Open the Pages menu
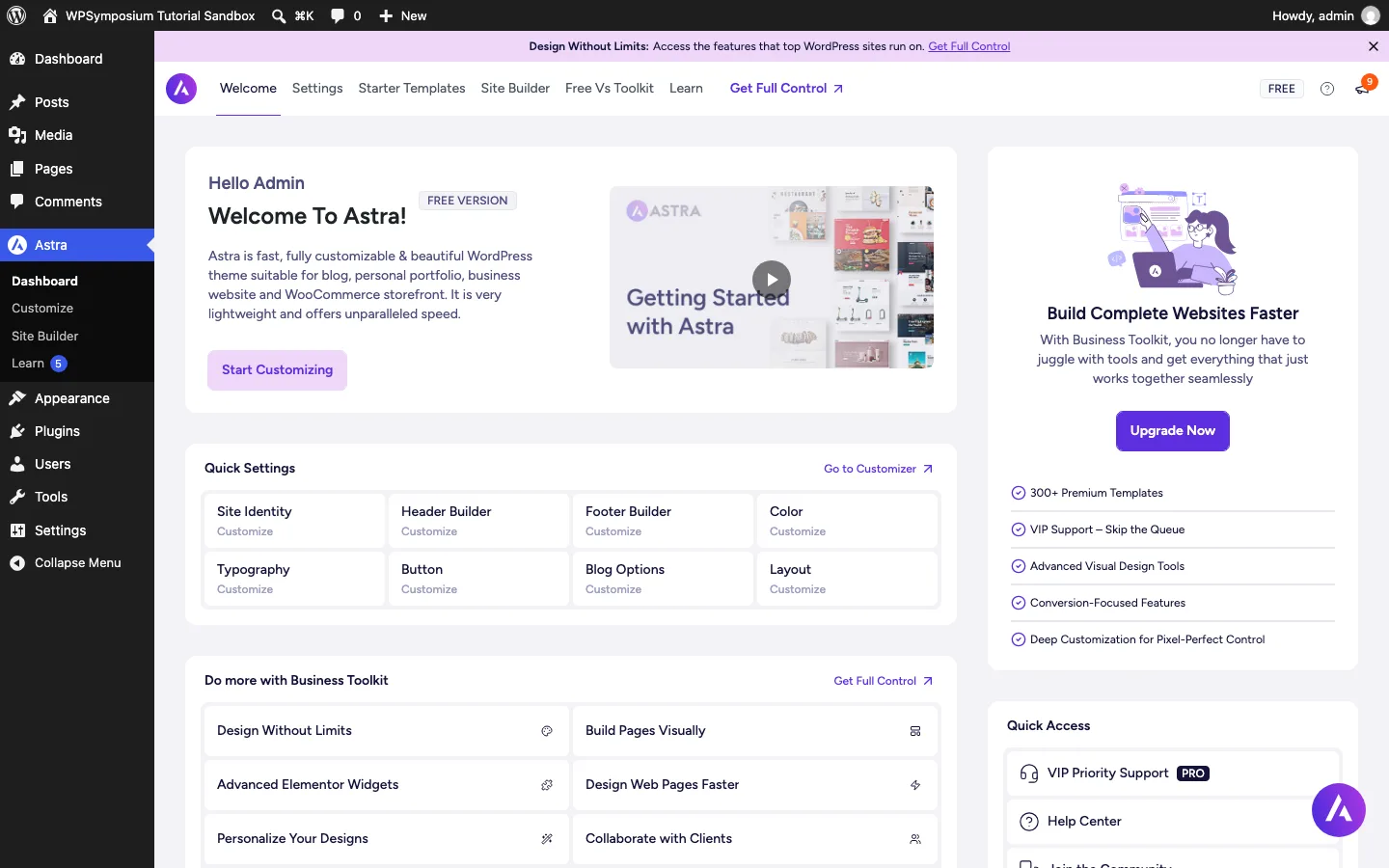This screenshot has height=868, width=1389. pyautogui.click(x=77, y=169)
